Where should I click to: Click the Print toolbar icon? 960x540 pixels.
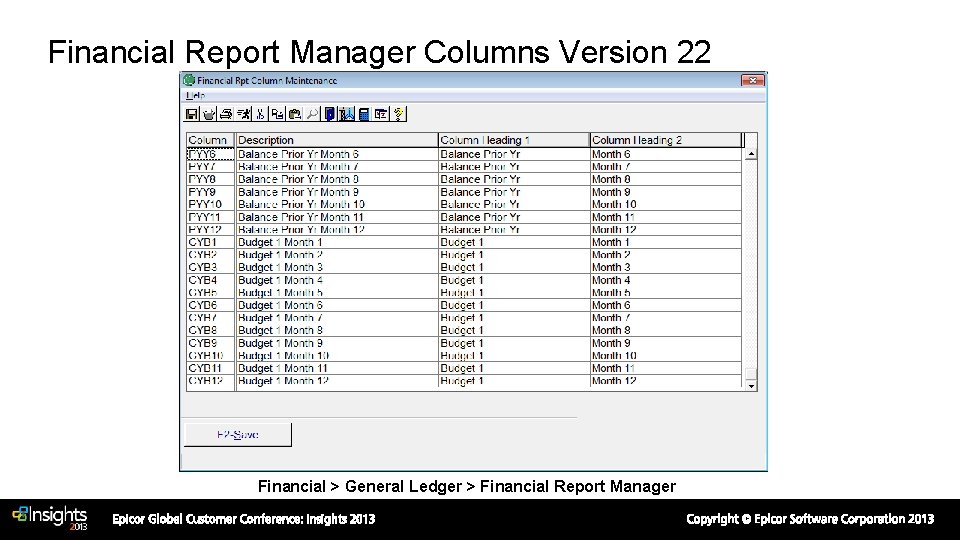click(226, 114)
